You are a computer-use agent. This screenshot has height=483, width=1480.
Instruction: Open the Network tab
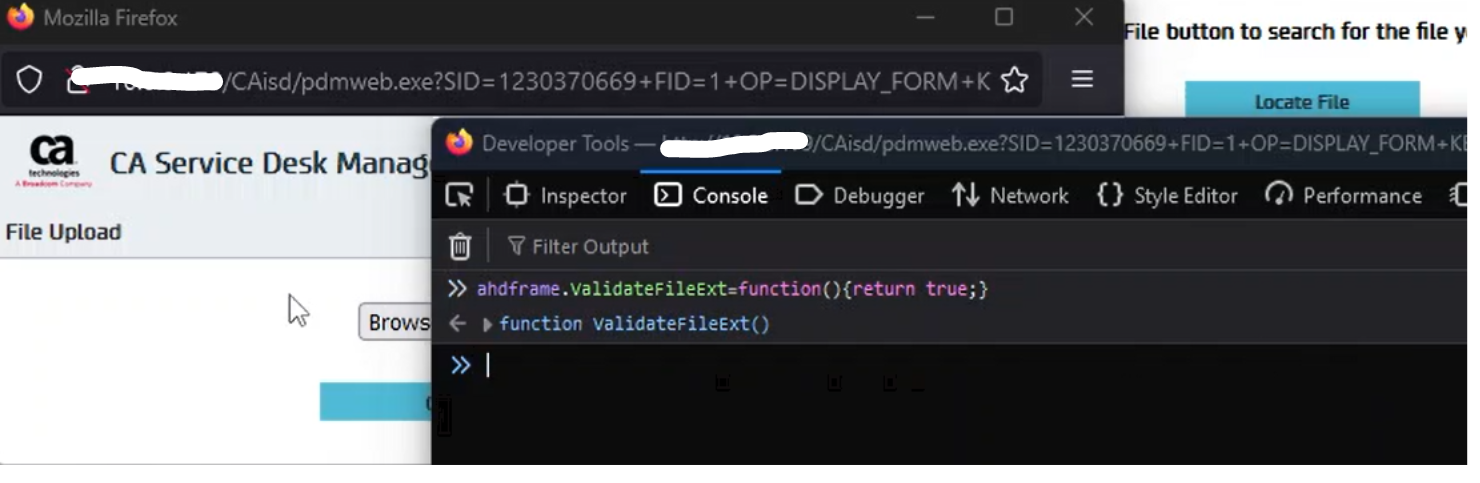click(1010, 196)
